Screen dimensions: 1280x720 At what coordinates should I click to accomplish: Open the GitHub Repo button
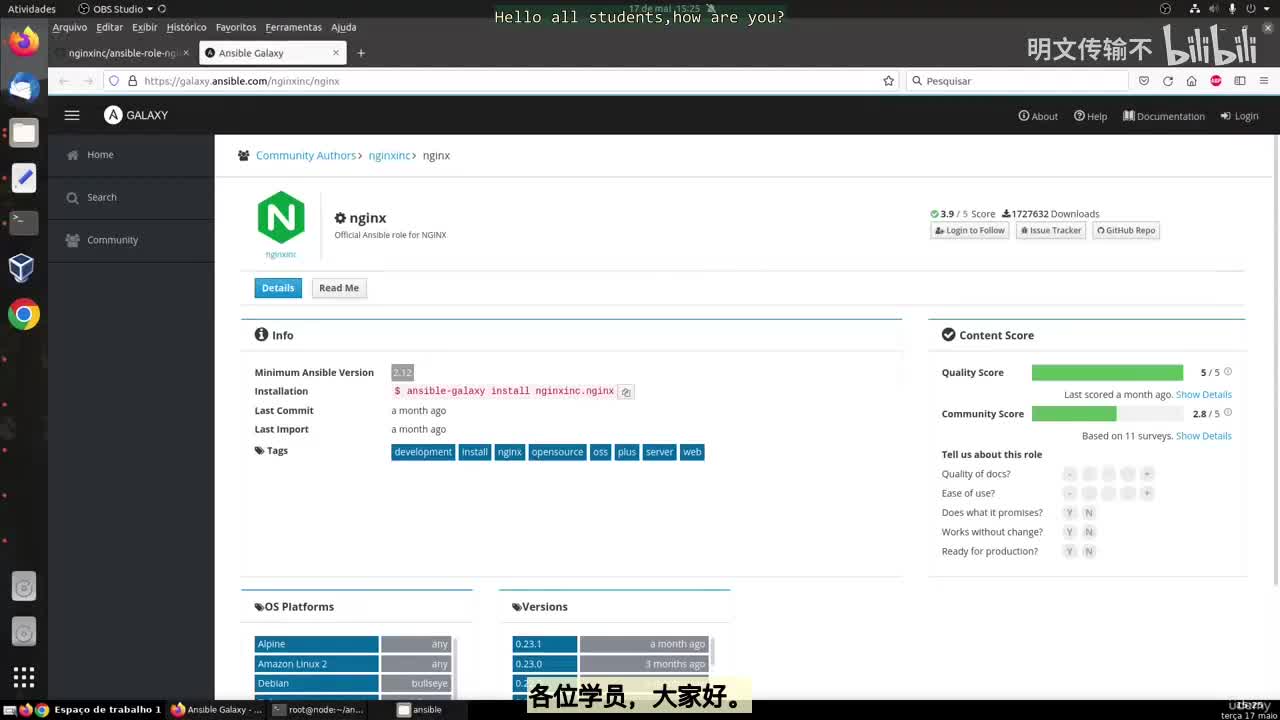click(x=1126, y=230)
